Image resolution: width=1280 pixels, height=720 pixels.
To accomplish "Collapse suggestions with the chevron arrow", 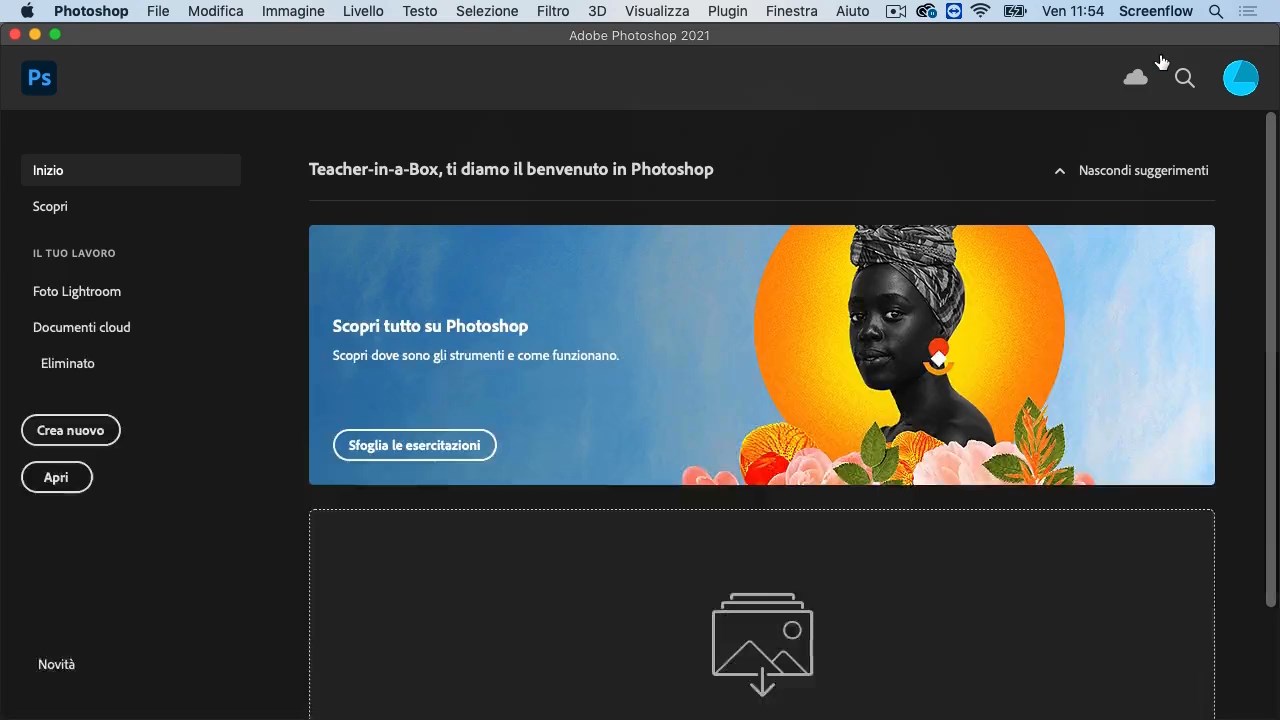I will tap(1060, 171).
